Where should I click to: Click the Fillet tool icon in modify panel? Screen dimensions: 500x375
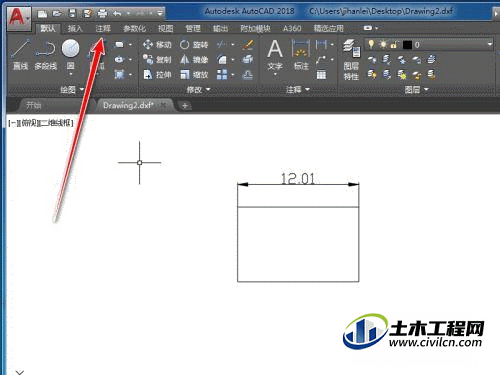click(x=222, y=60)
